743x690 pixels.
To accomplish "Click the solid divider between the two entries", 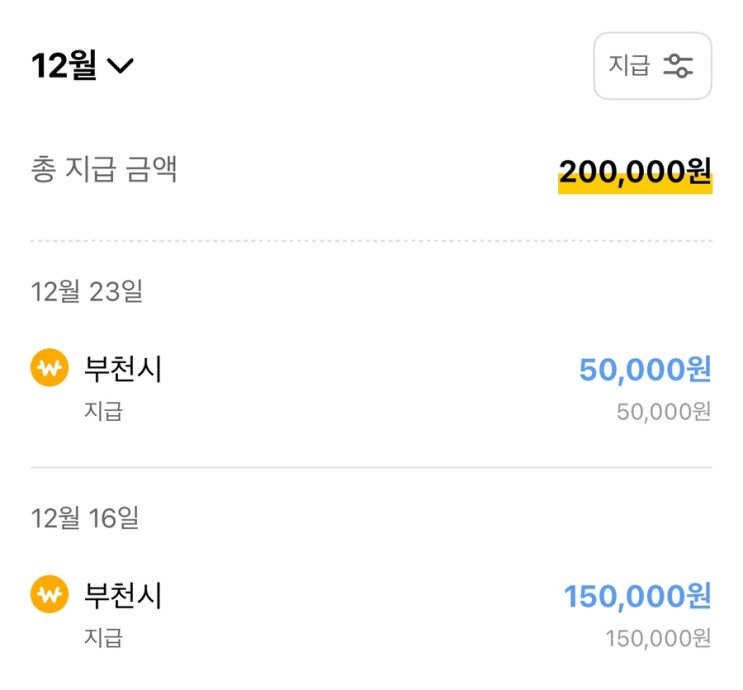I will [x=371, y=467].
